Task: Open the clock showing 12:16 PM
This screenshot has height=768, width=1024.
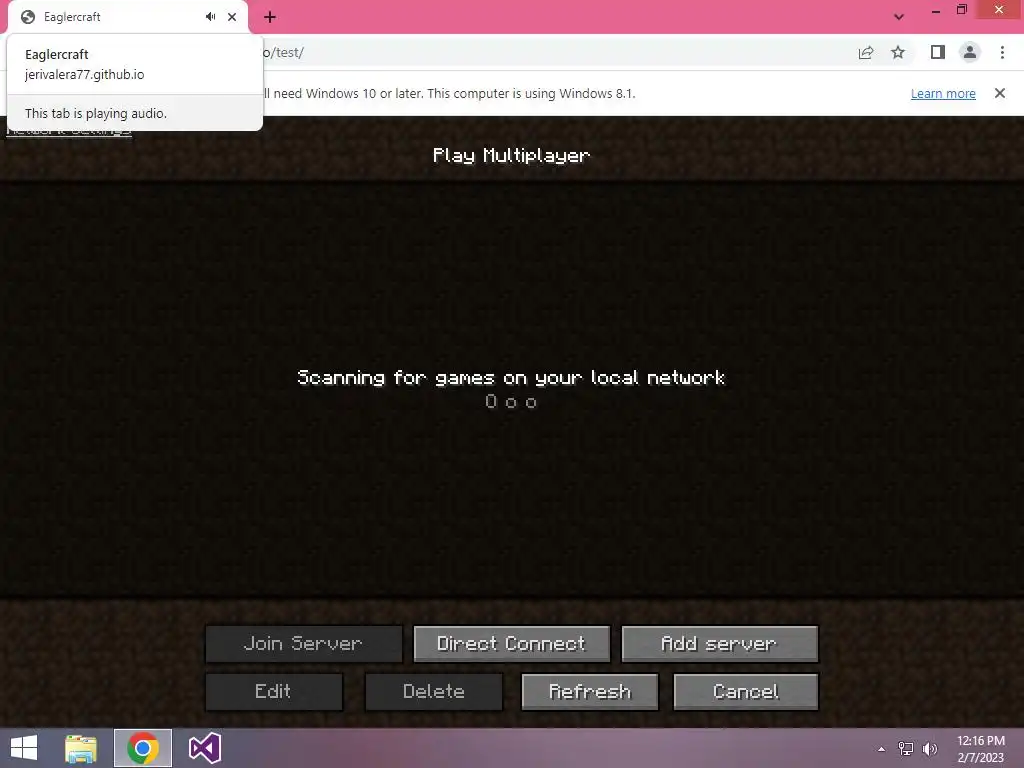Action: click(980, 749)
